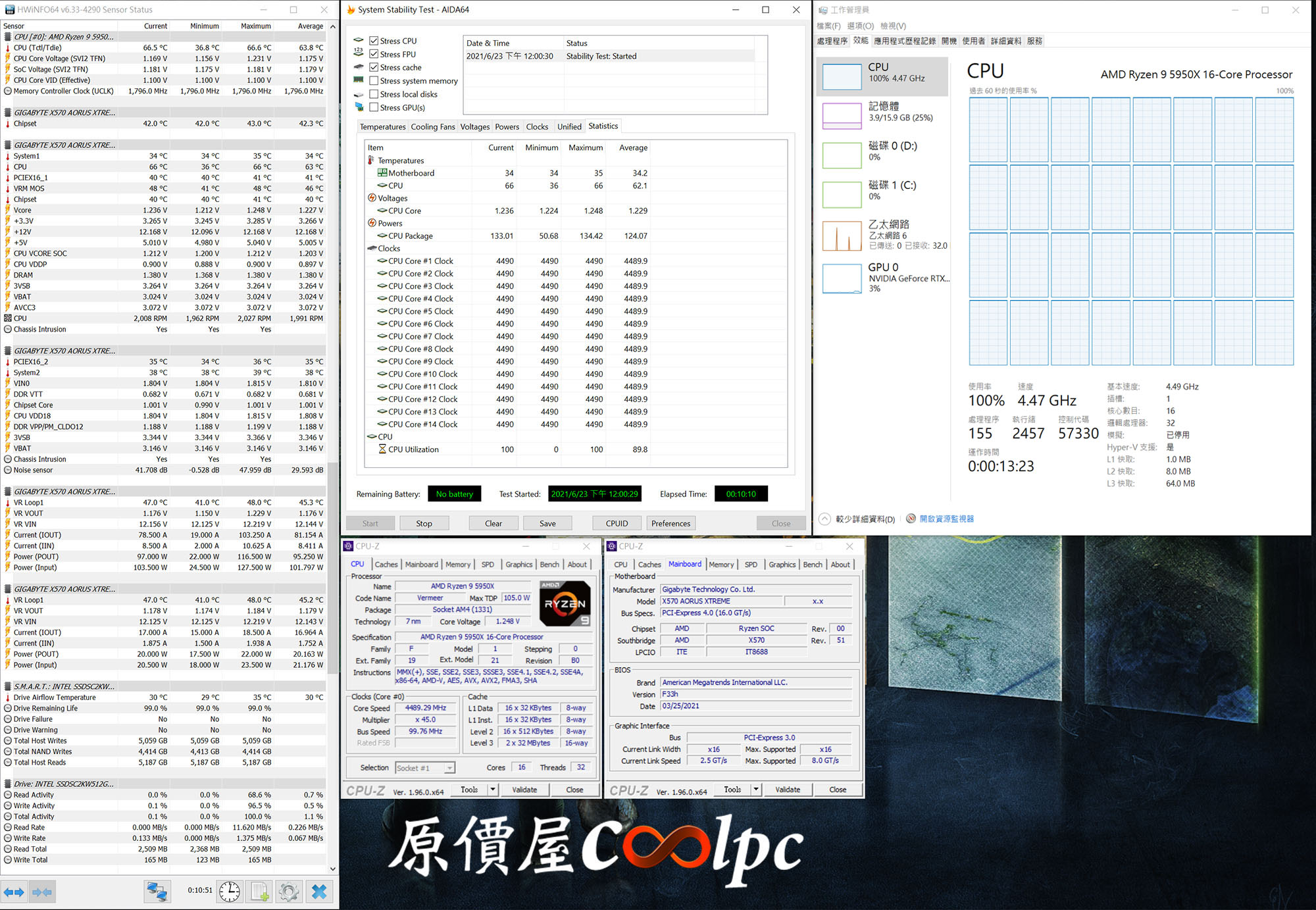The width and height of the screenshot is (1316, 910).
Task: Close HWiNFO sensors with blue X icon
Action: [319, 892]
